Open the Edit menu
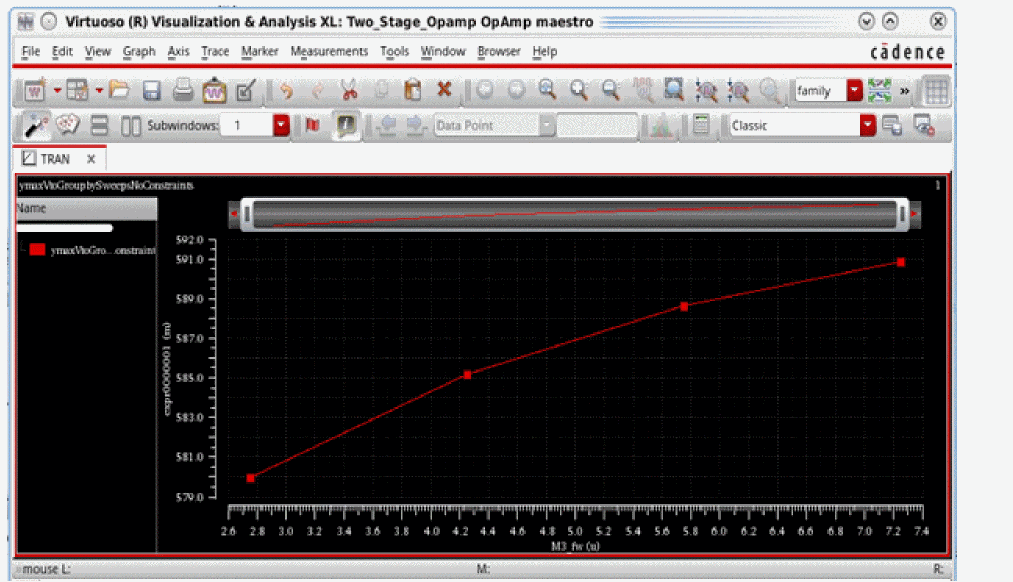Image resolution: width=1013 pixels, height=582 pixels. (62, 51)
